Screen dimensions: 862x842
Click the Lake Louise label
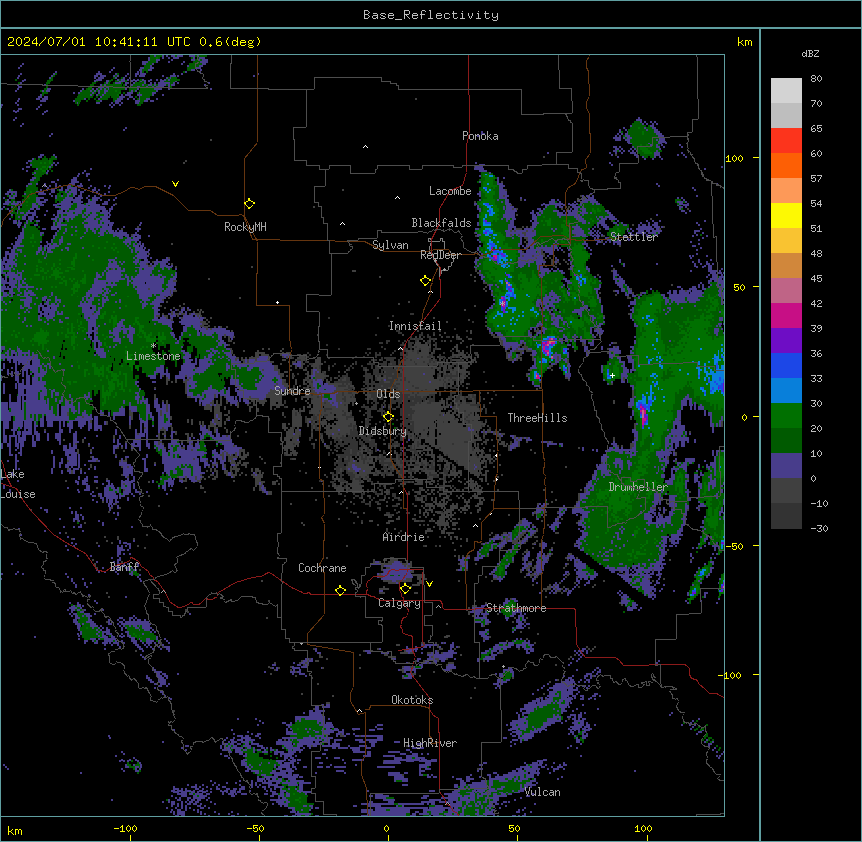pyautogui.click(x=18, y=484)
